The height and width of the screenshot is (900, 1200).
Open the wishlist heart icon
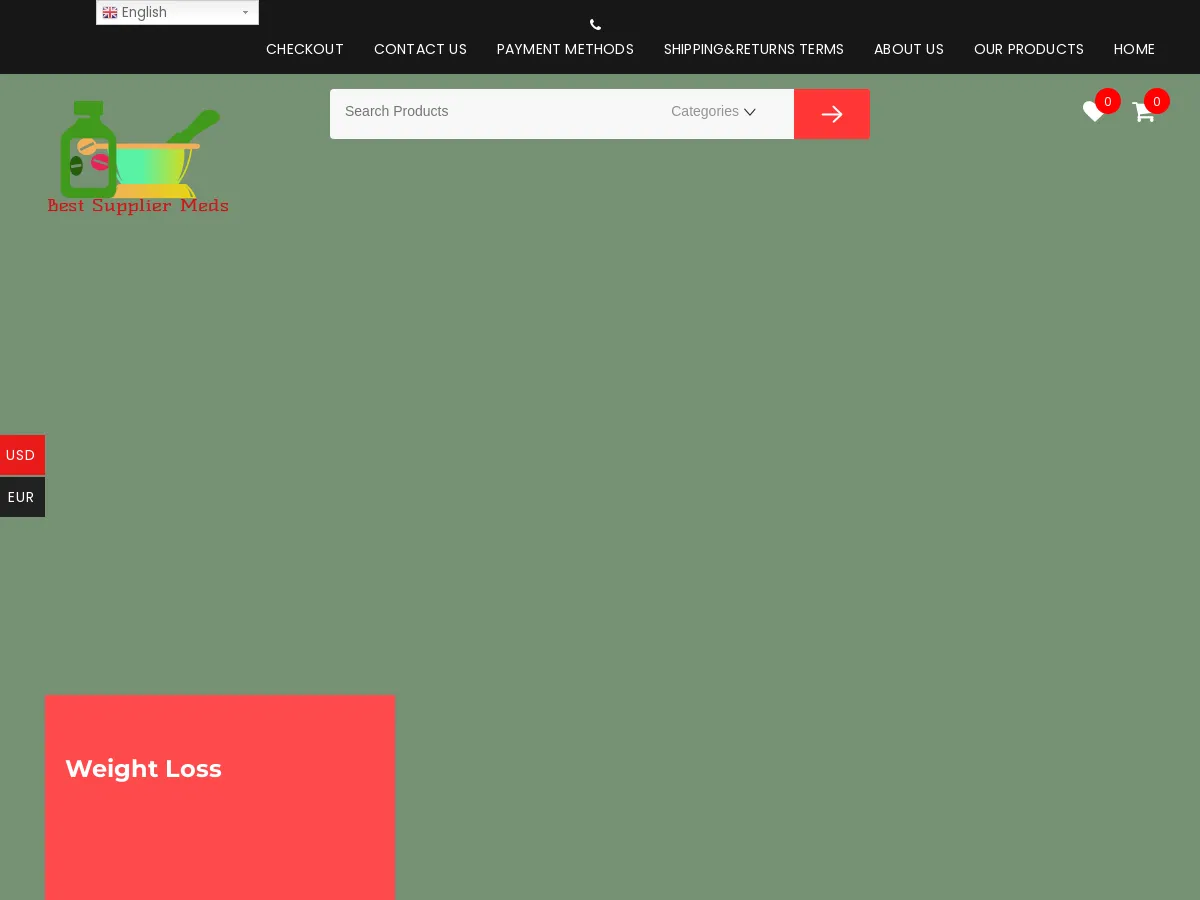1092,112
